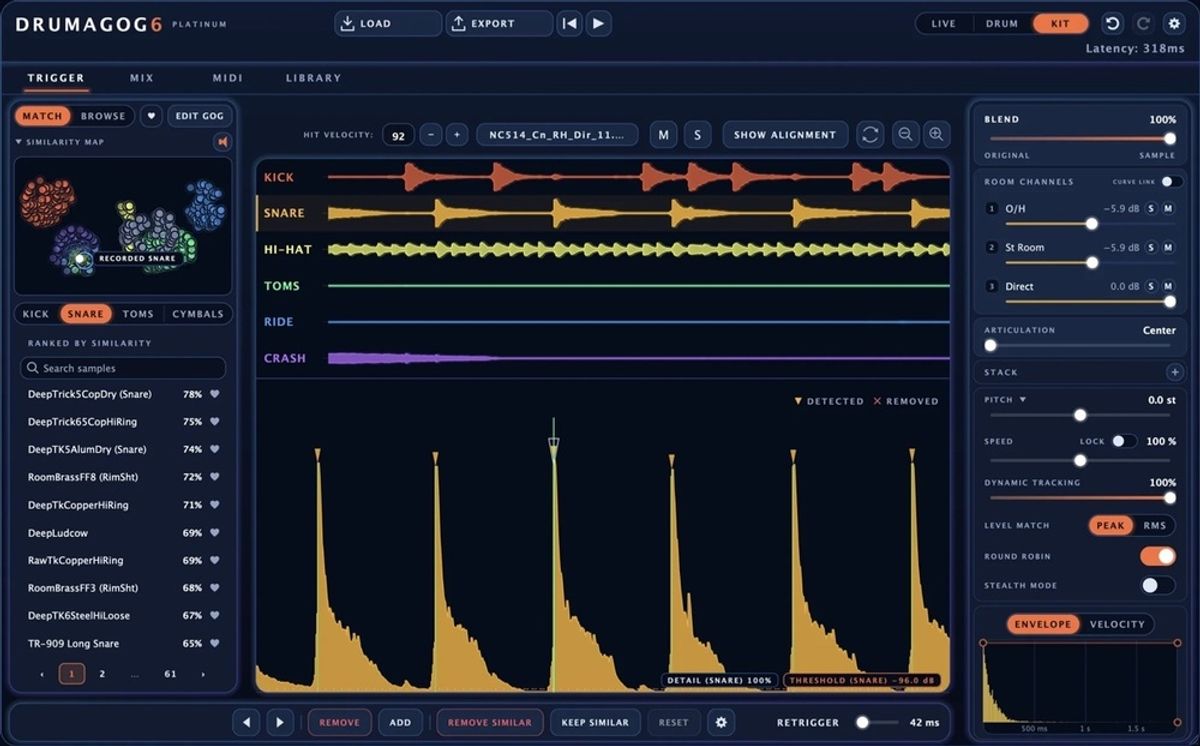The image size is (1200, 746).
Task: Go to sample list page 2
Action: click(102, 674)
